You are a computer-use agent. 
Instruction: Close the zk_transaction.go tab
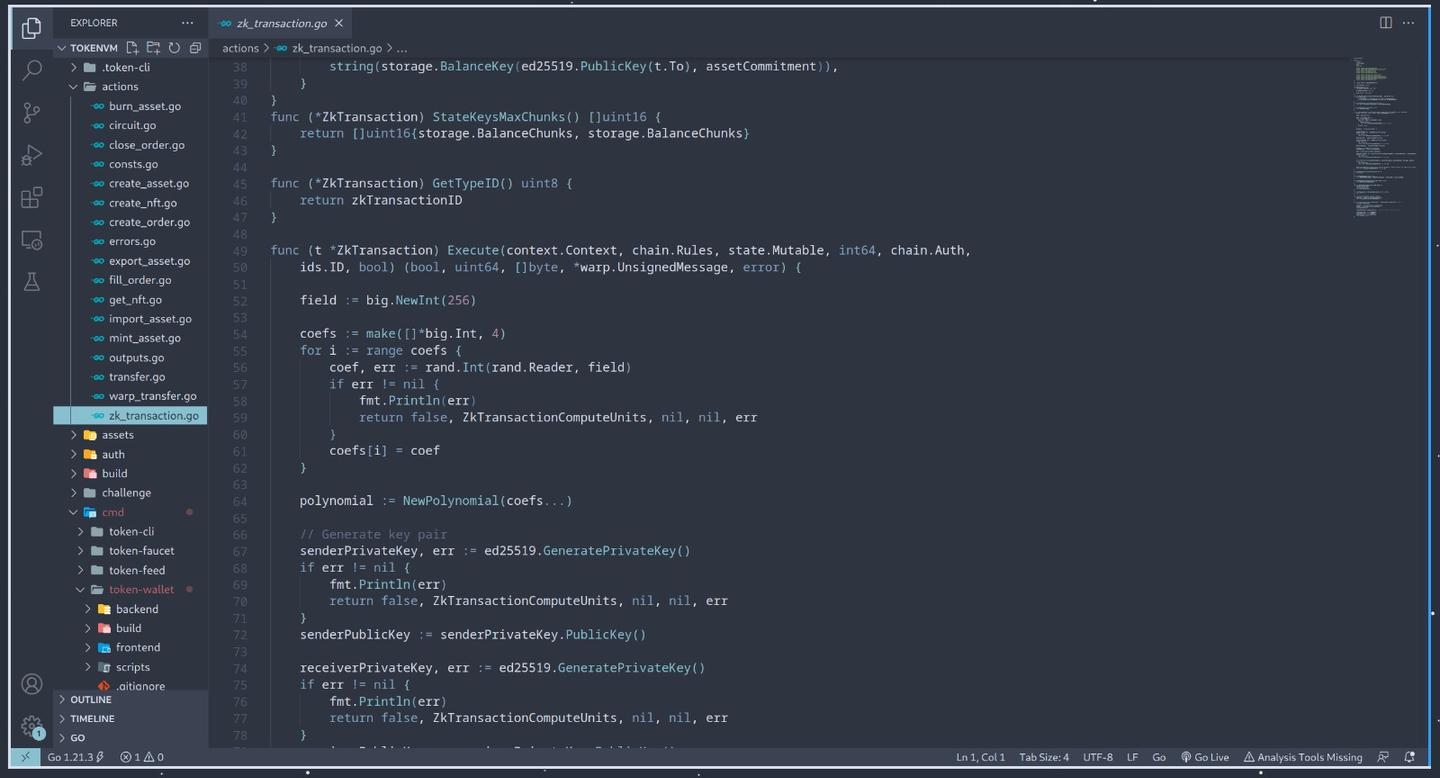tap(339, 23)
